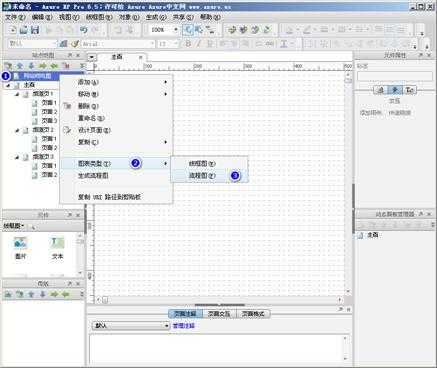
Task: Choose 线框图(W) in the 图表类型 submenu
Action: coord(209,164)
